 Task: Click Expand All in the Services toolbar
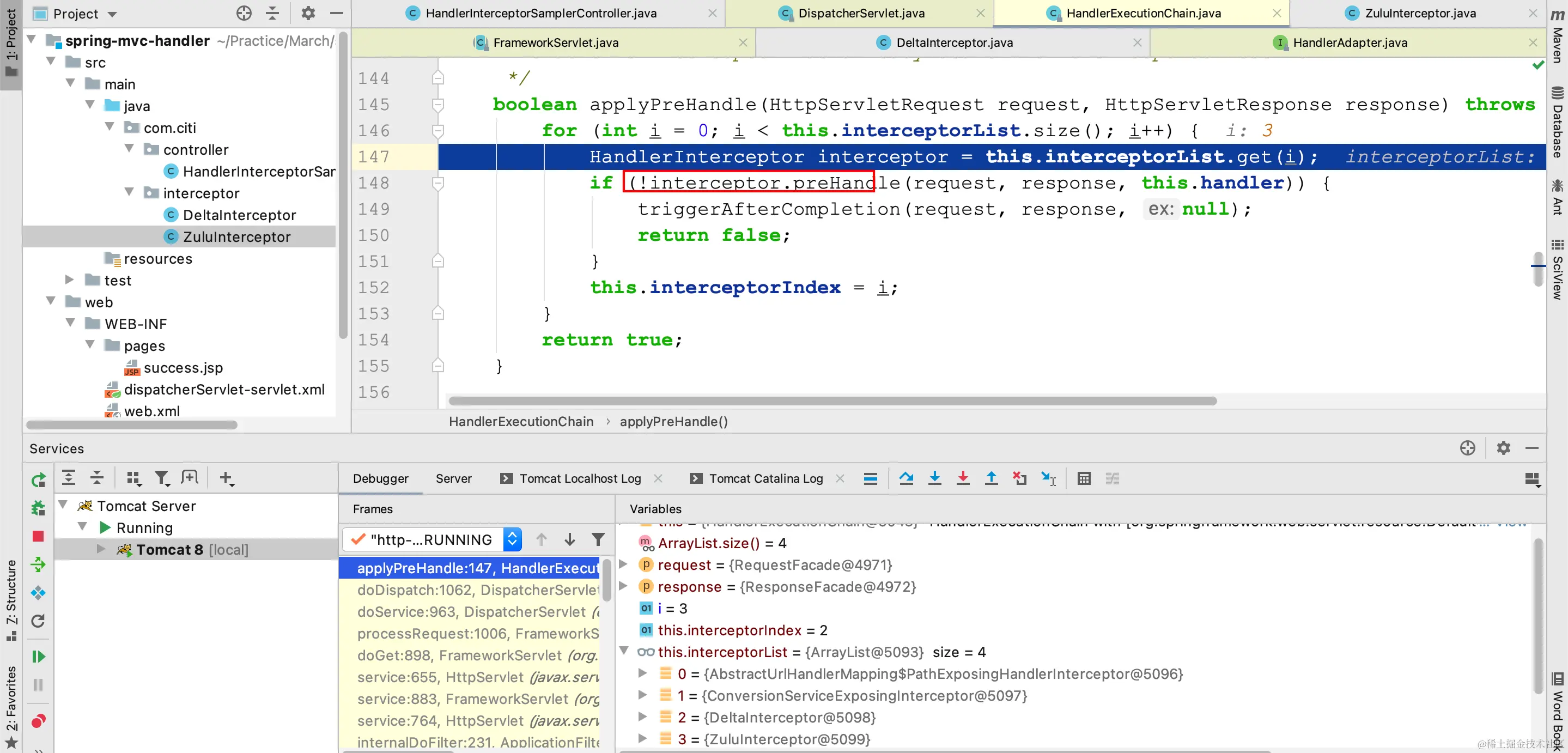tap(69, 478)
